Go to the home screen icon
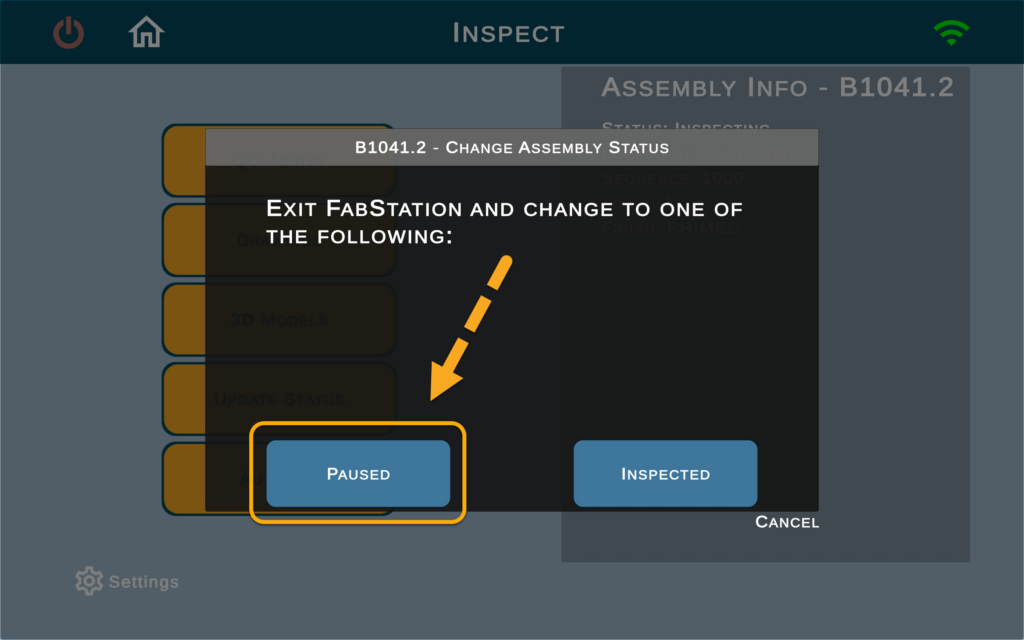 pyautogui.click(x=146, y=32)
